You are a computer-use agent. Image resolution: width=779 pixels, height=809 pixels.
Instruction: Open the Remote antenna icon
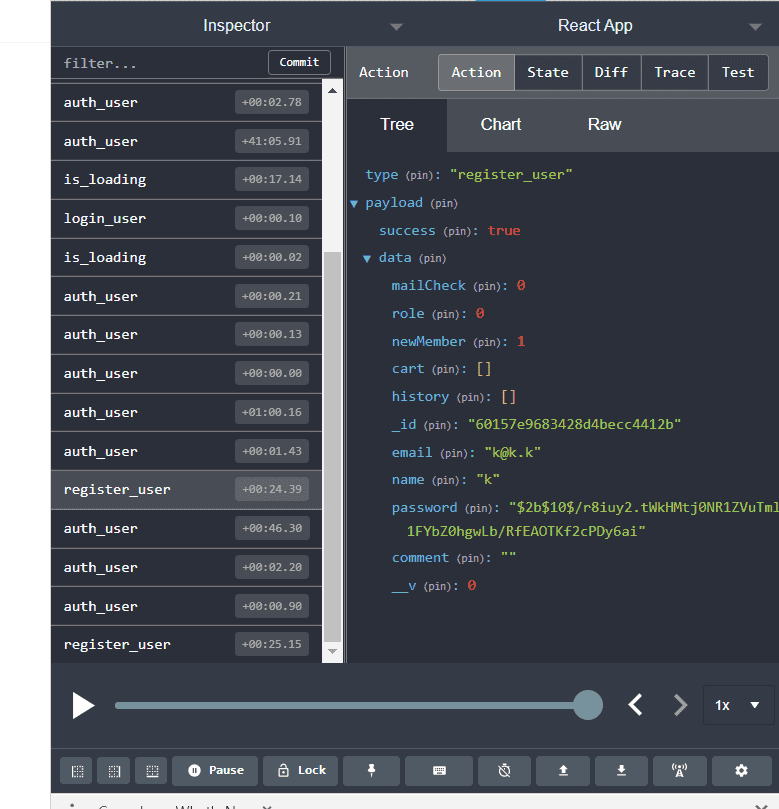click(679, 771)
